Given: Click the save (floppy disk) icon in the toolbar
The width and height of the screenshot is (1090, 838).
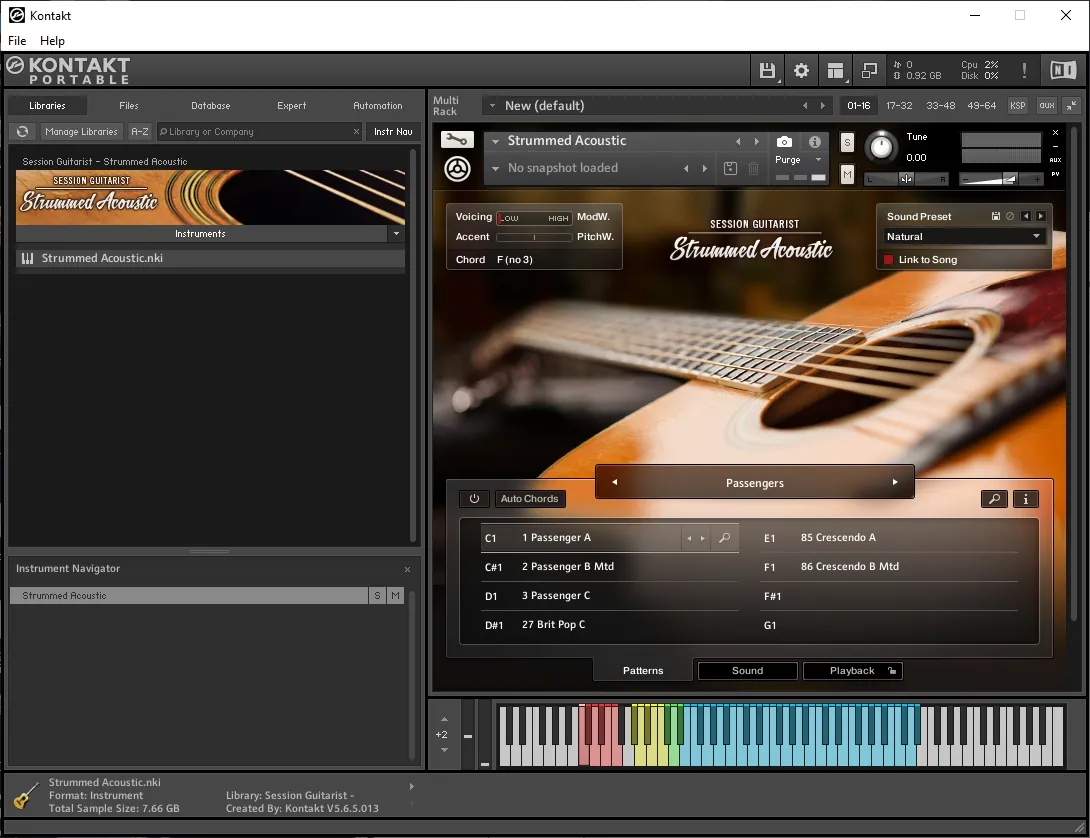Looking at the screenshot, I should tap(767, 70).
